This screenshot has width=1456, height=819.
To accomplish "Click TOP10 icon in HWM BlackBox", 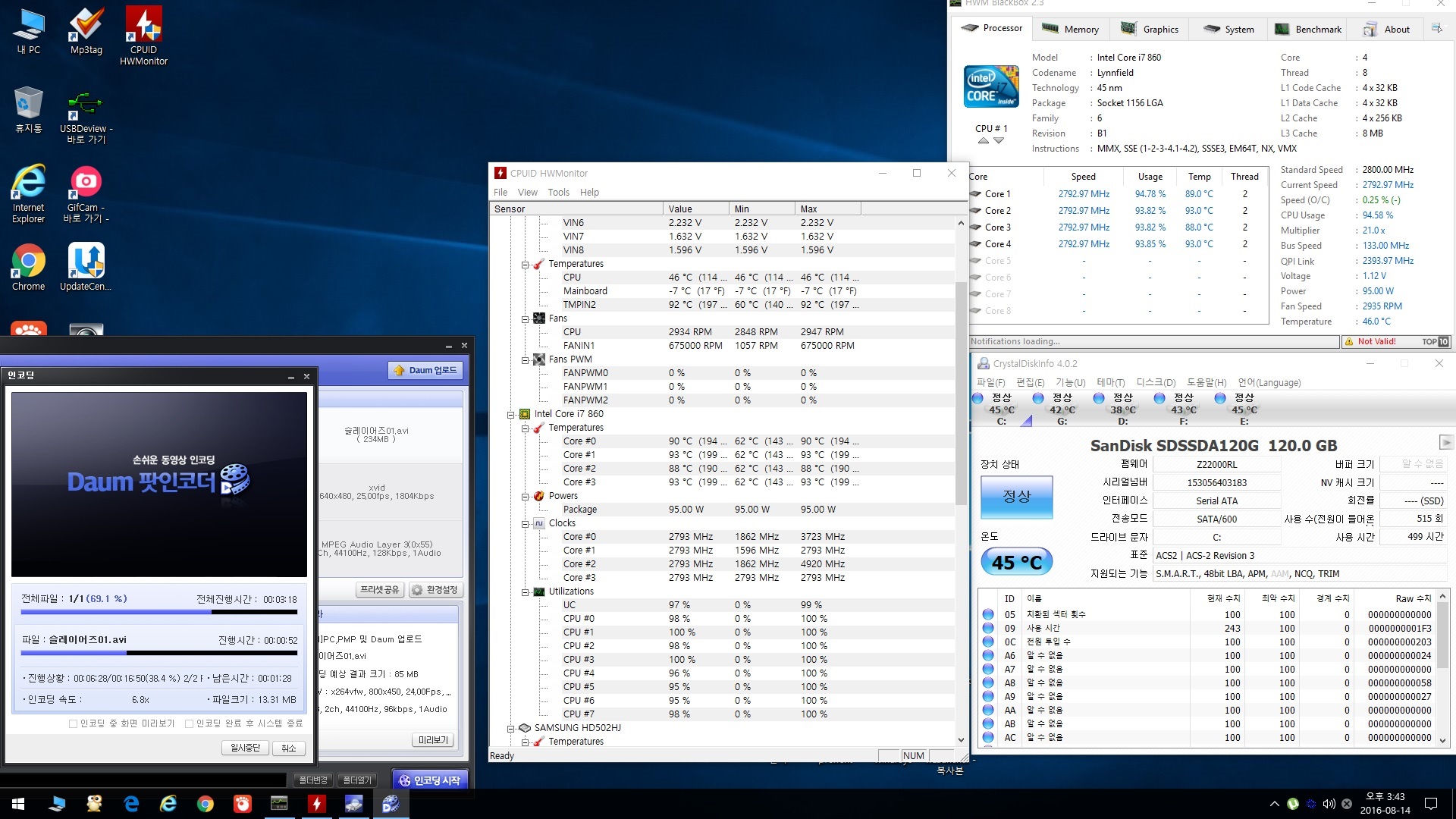I will (1436, 342).
